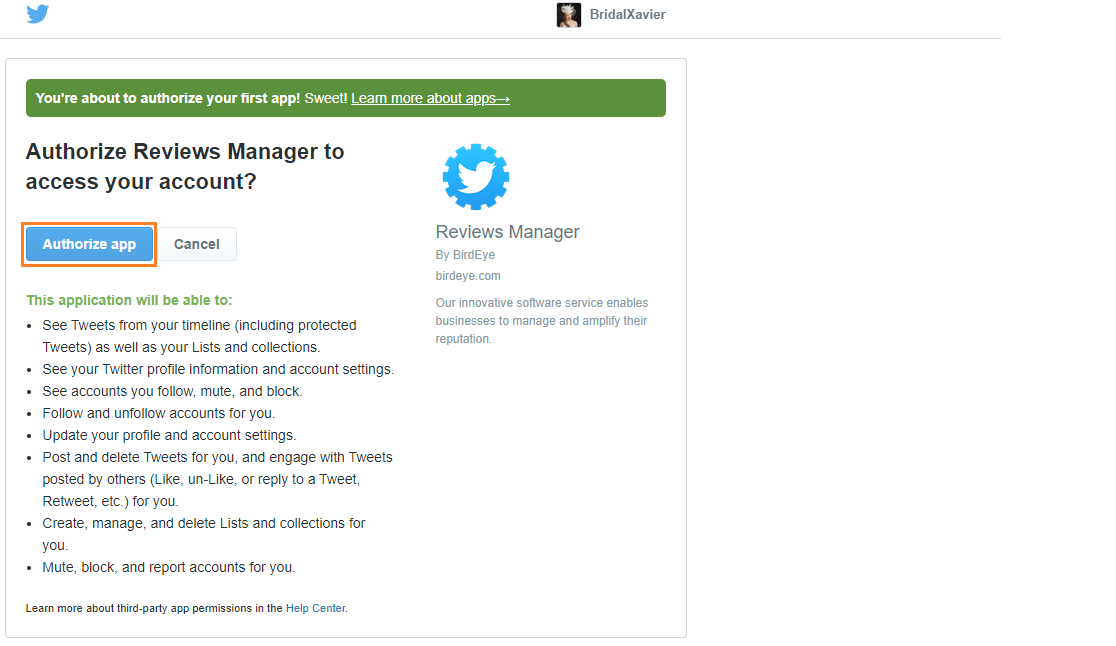Click the Our innovative software service description

[541, 321]
